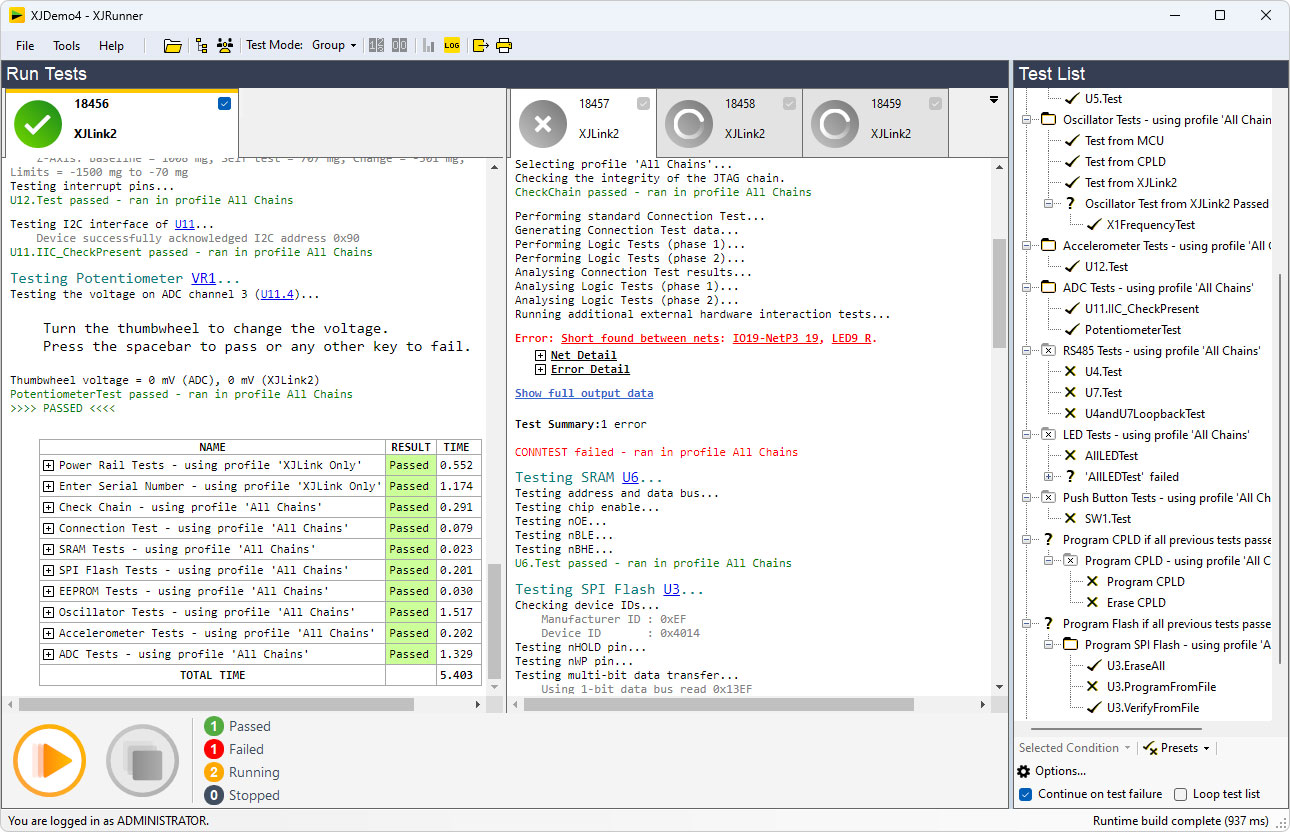Click the red Failed count badge
This screenshot has width=1290, height=832.
click(213, 749)
